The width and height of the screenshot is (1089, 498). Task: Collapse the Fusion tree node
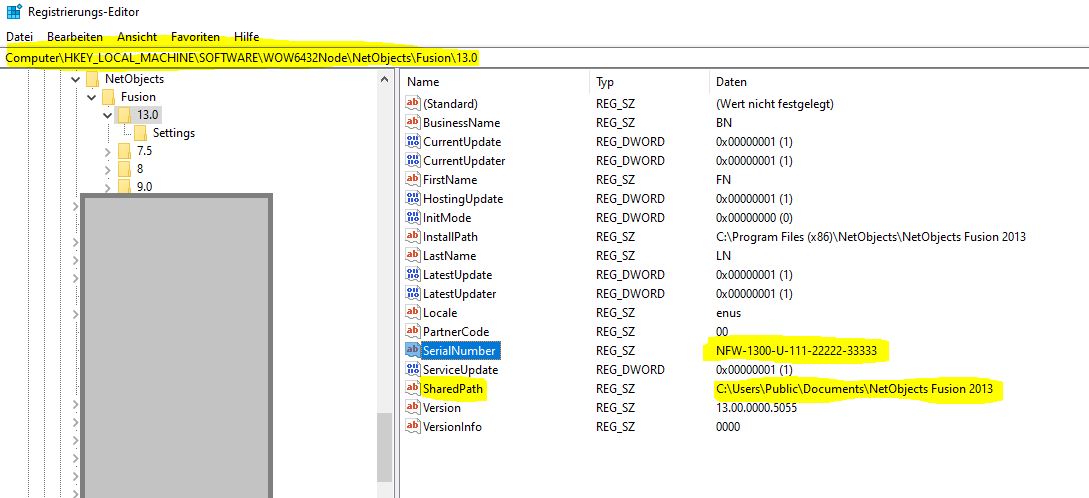click(92, 97)
